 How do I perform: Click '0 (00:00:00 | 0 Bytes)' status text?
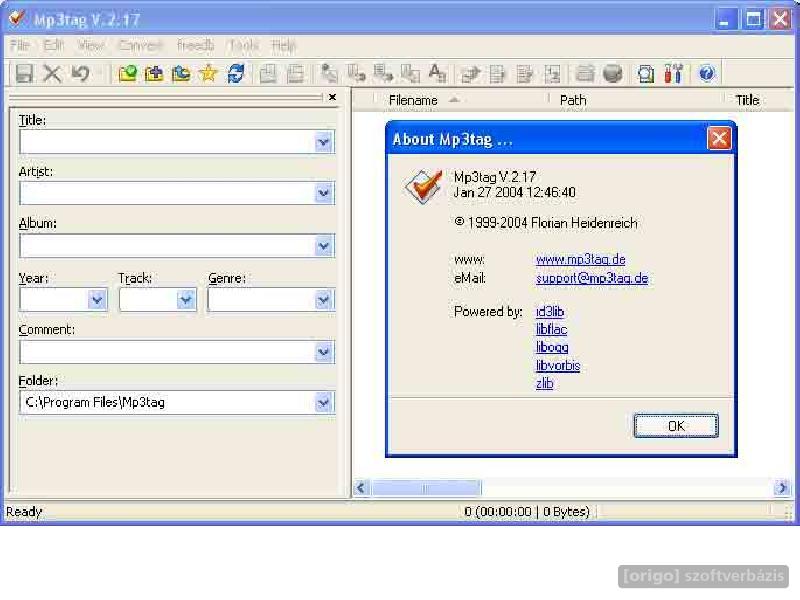[x=527, y=512]
